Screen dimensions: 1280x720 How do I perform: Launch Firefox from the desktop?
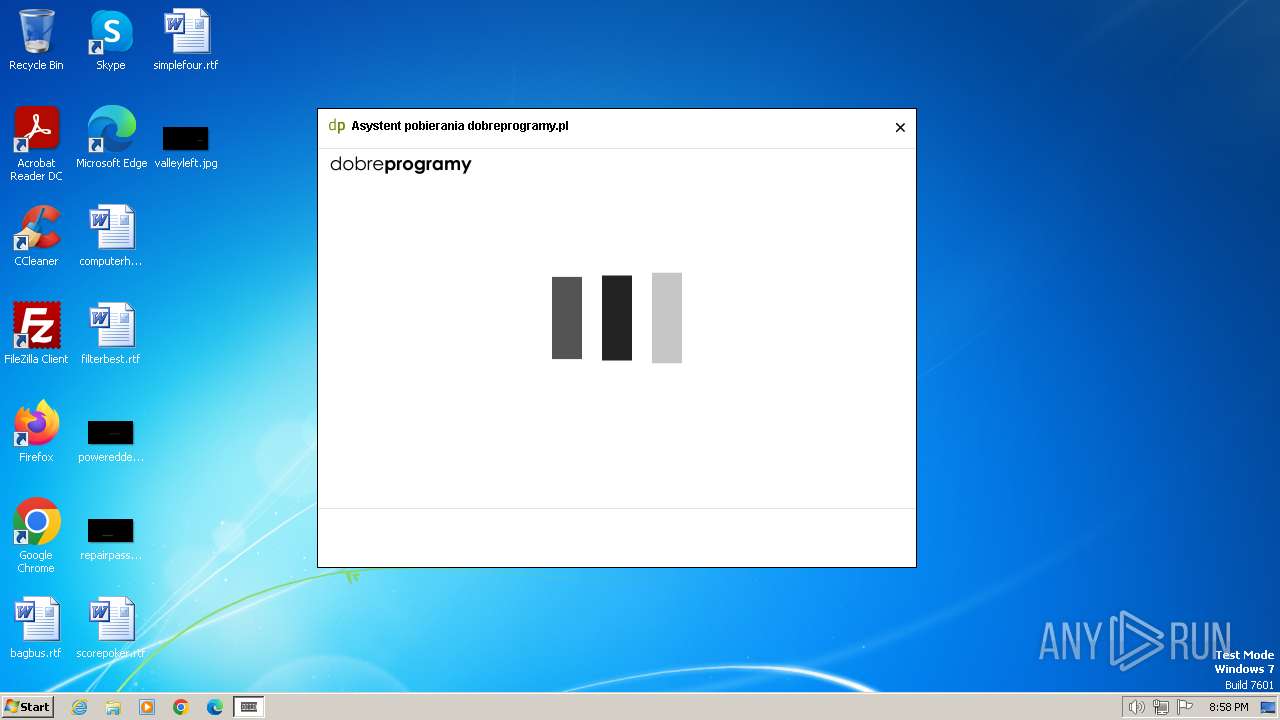tap(36, 432)
